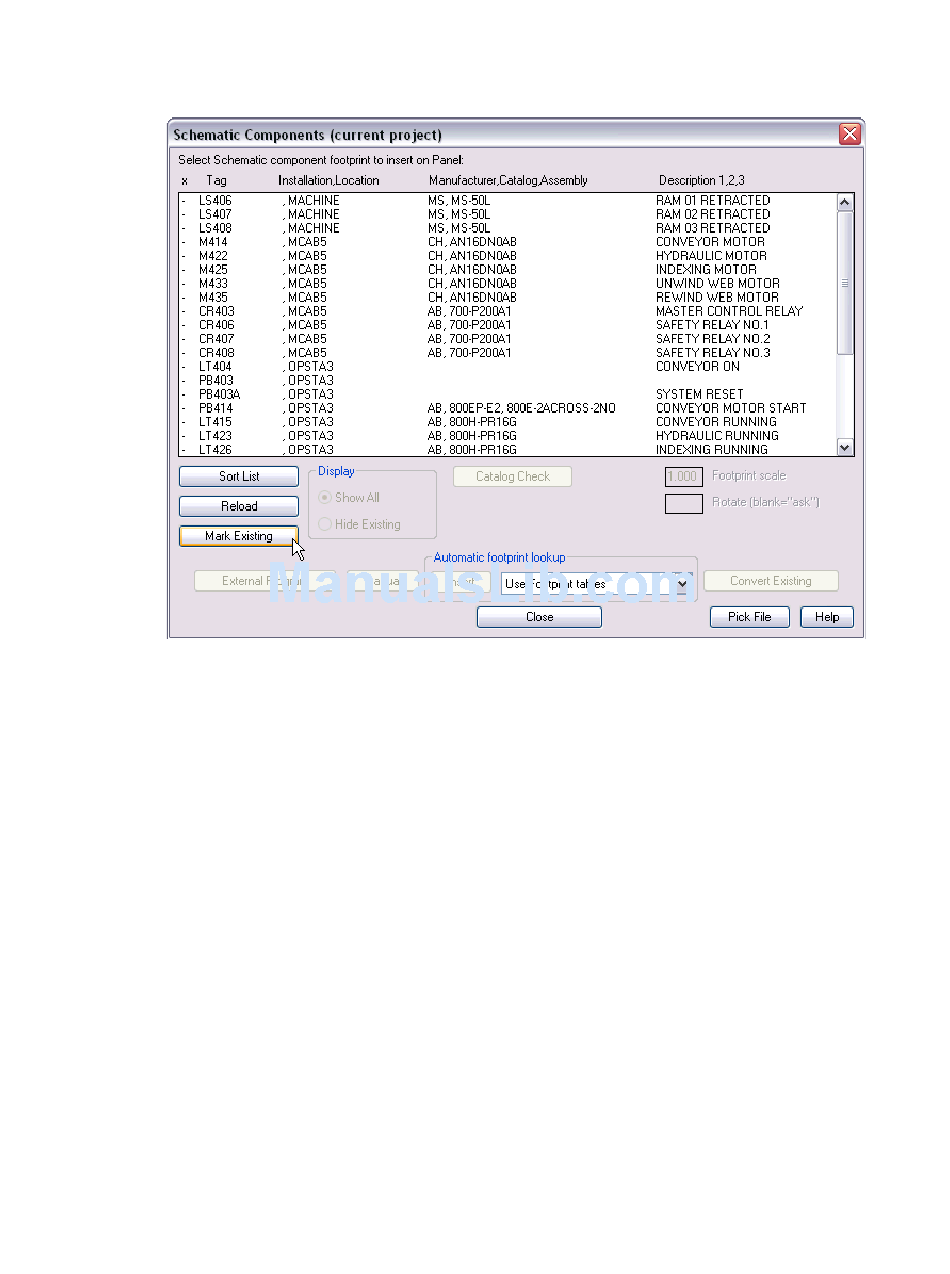The width and height of the screenshot is (950, 1274).
Task: Click the Mark Existing button
Action: click(x=239, y=537)
